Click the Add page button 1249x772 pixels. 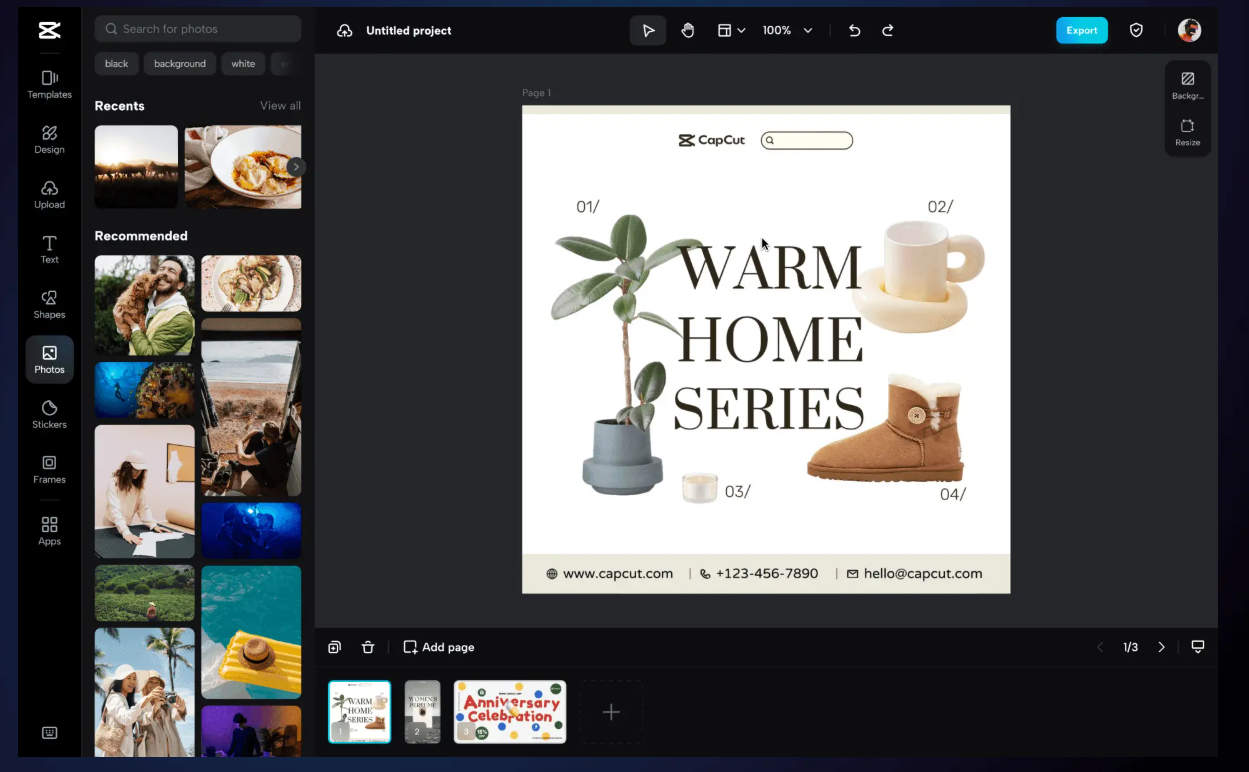click(438, 647)
